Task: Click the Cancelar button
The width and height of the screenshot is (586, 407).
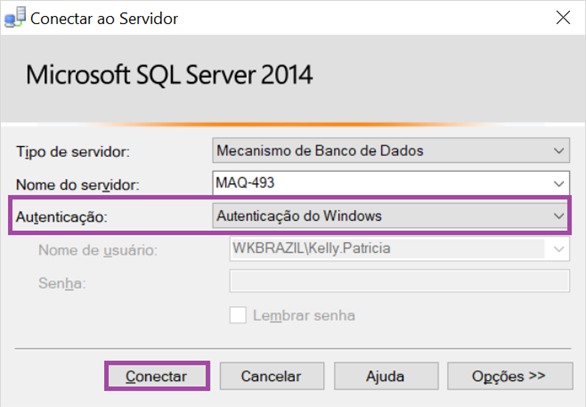Action: pos(272,376)
